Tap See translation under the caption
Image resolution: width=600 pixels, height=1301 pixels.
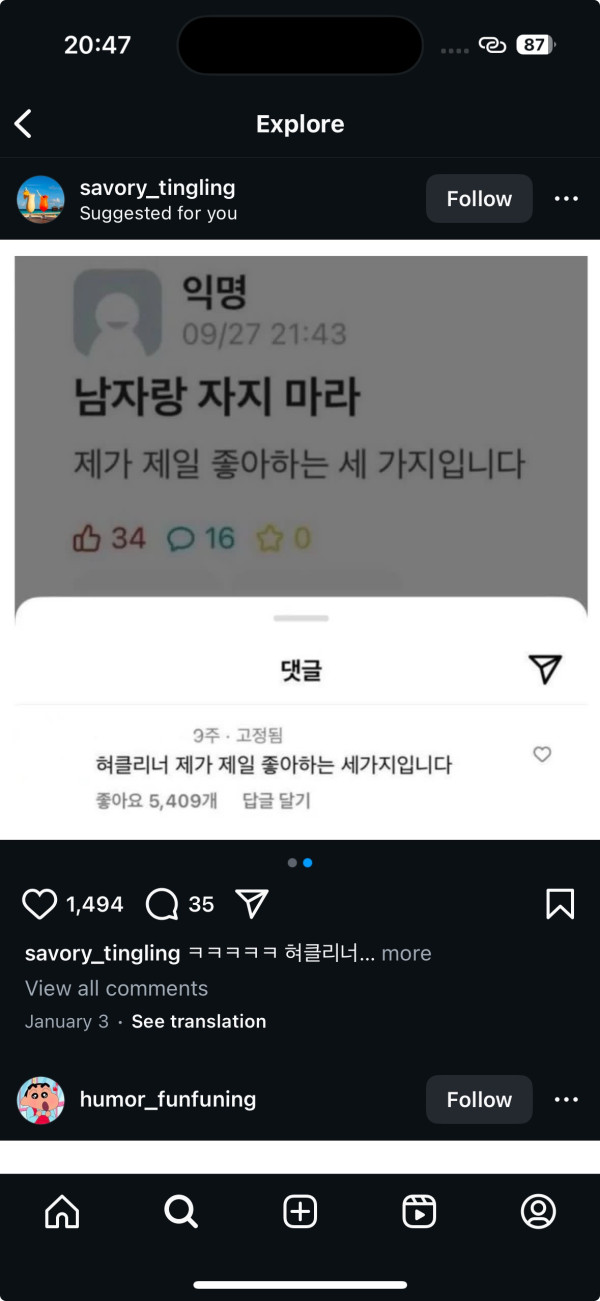[199, 1021]
